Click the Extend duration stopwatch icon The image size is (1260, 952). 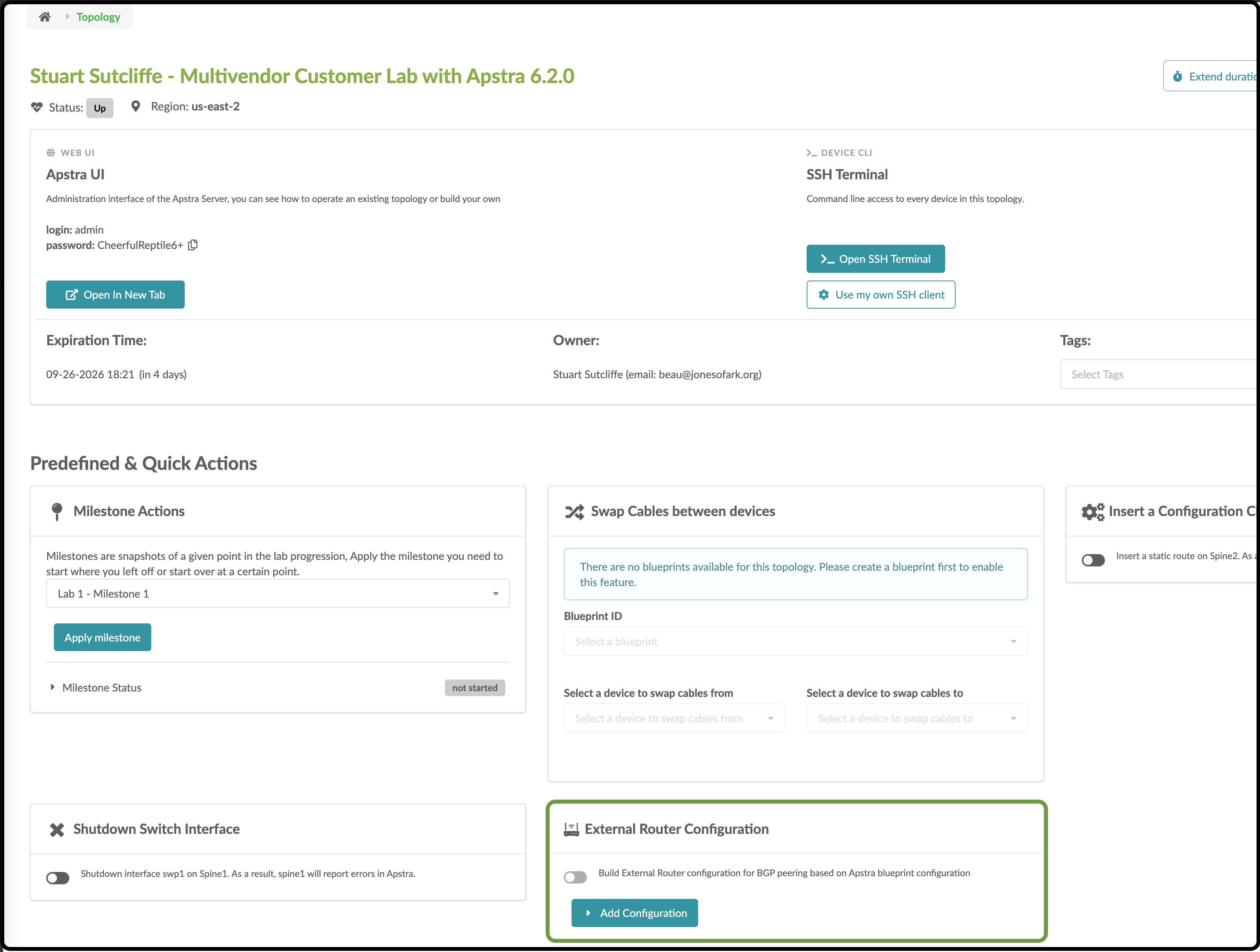tap(1177, 76)
